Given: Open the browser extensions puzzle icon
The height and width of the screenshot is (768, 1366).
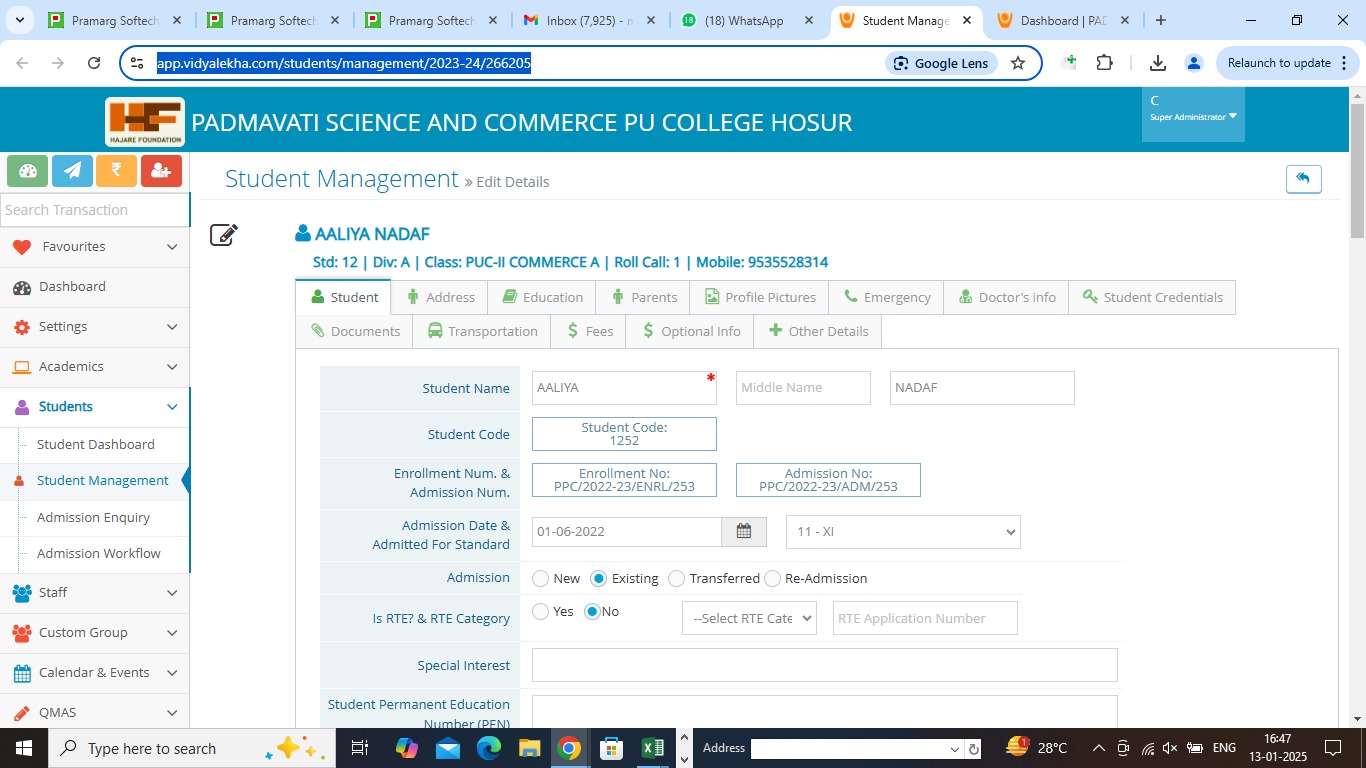Looking at the screenshot, I should pos(1104,63).
